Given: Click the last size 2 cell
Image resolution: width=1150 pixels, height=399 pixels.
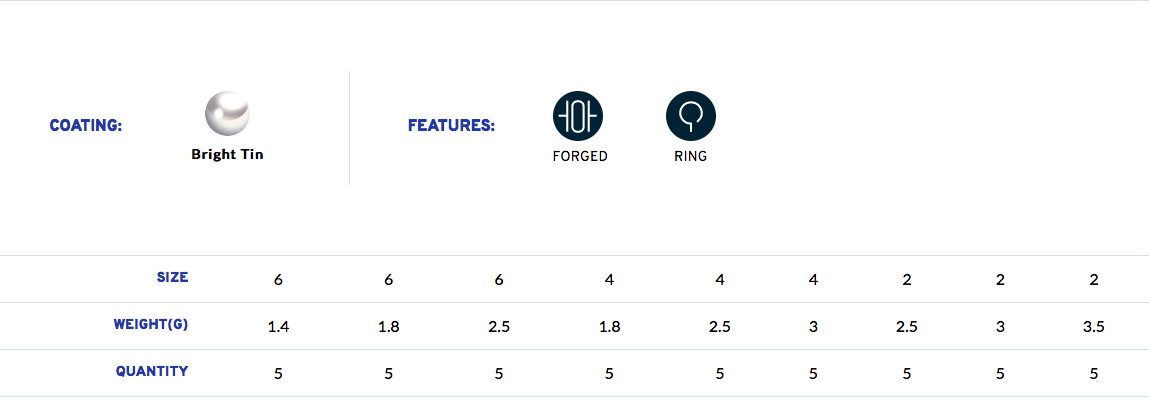Looking at the screenshot, I should [x=1094, y=280].
